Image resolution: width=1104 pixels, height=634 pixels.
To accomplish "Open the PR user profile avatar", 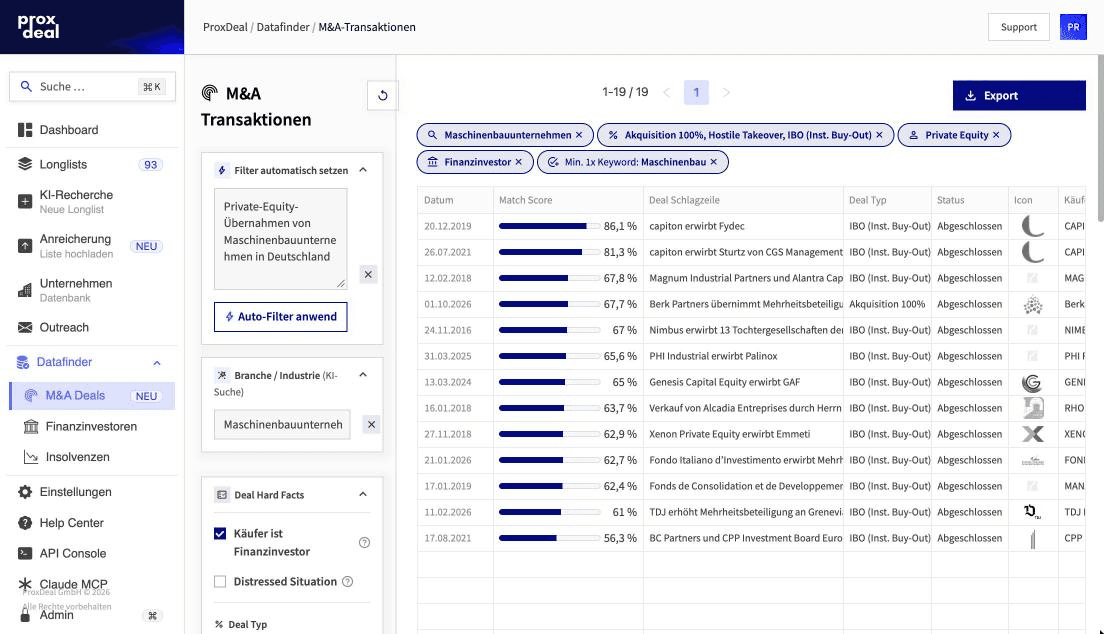I will tap(1073, 27).
